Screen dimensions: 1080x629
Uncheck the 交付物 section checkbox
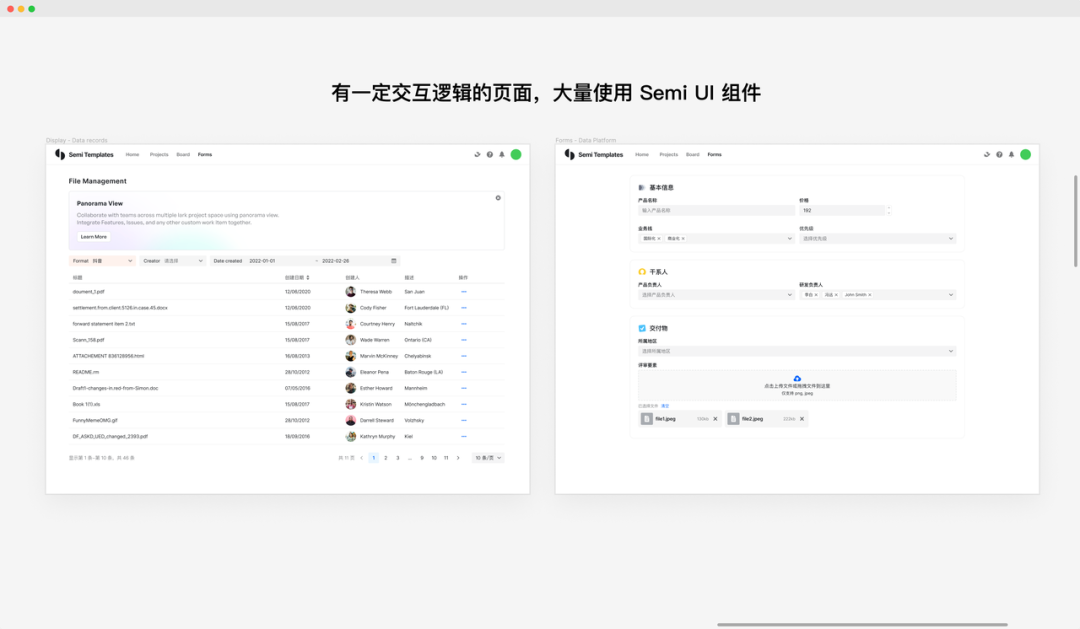643,327
